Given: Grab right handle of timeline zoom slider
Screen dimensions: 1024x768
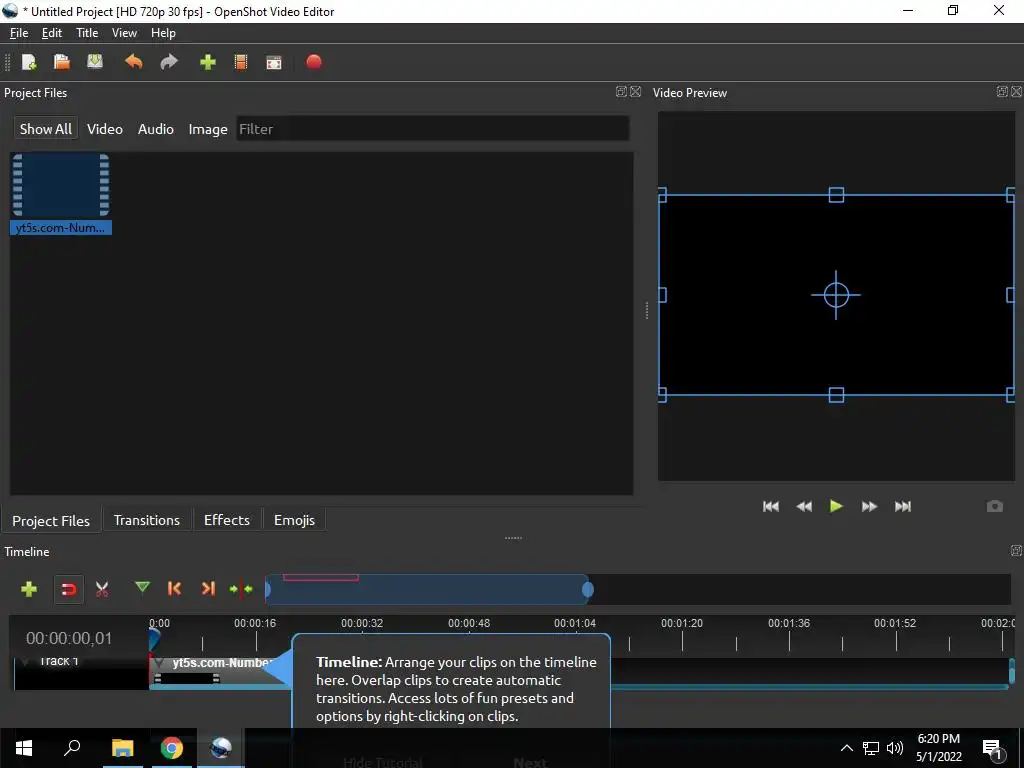Looking at the screenshot, I should pyautogui.click(x=588, y=590).
